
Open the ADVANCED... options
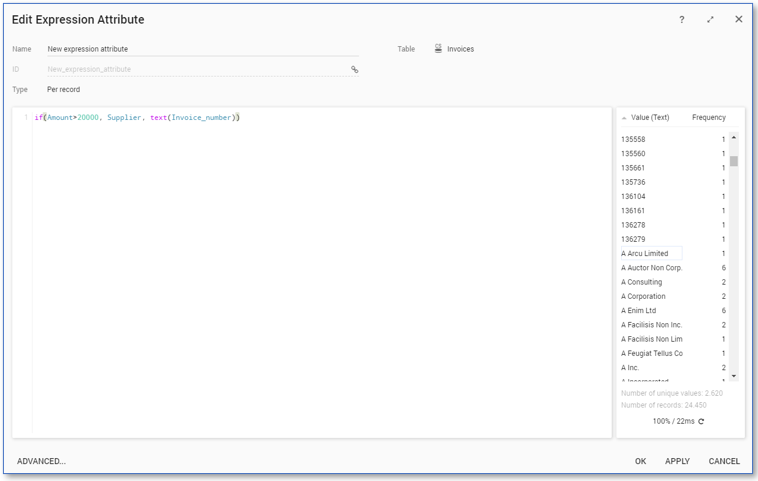41,461
